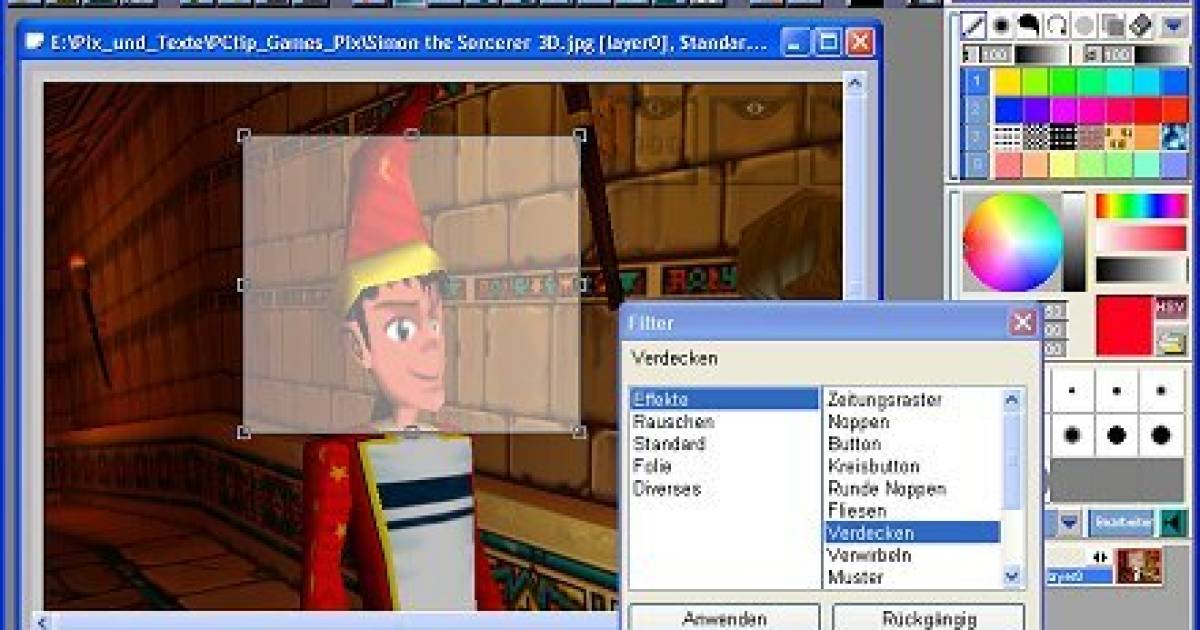Click the teal left-arrow layer button

1174,522
